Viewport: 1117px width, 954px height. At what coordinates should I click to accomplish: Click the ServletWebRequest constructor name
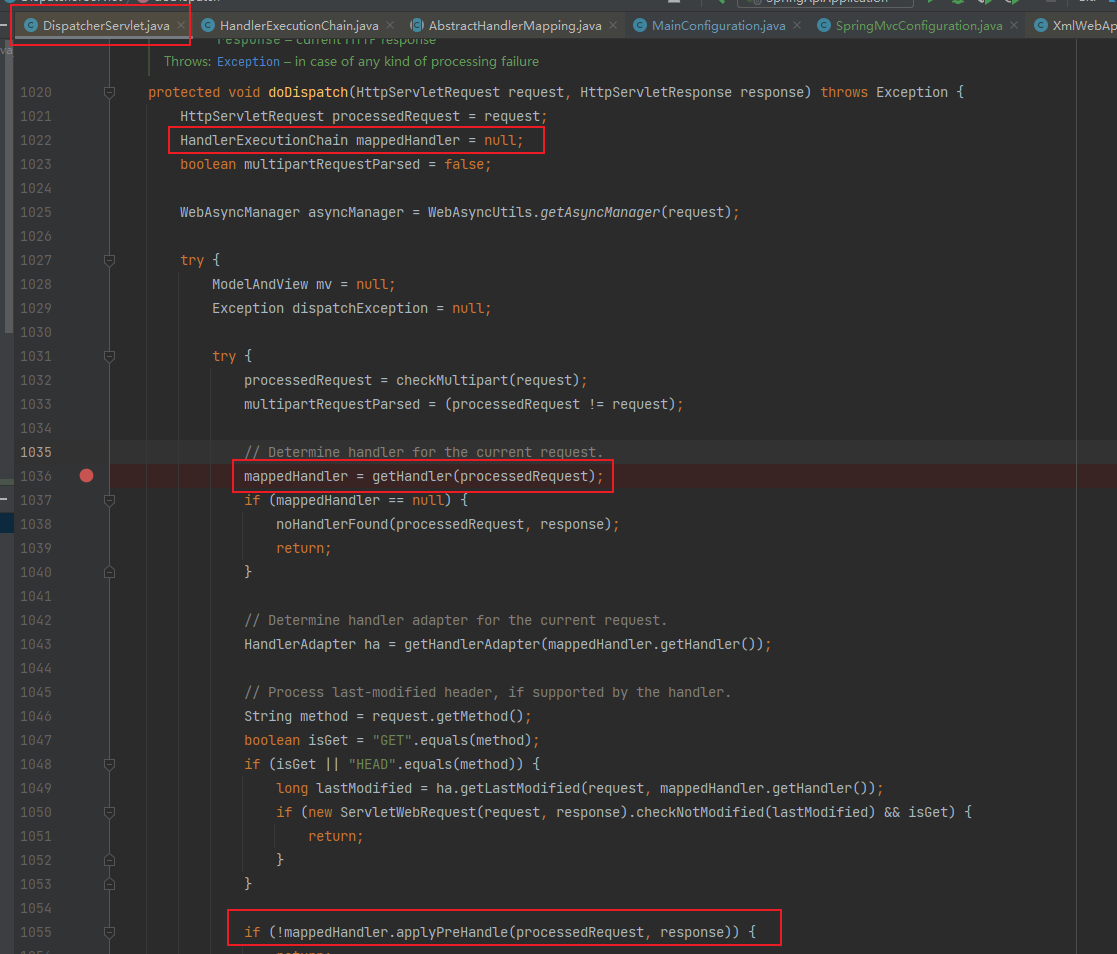click(x=407, y=812)
